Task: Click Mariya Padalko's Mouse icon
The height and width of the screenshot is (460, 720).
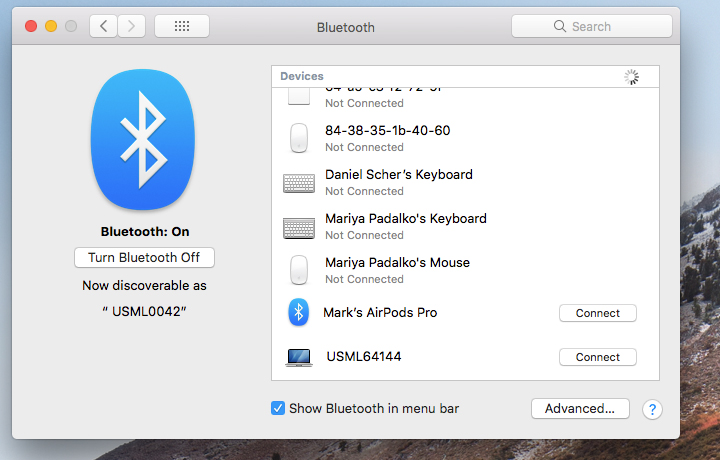Action: (299, 270)
